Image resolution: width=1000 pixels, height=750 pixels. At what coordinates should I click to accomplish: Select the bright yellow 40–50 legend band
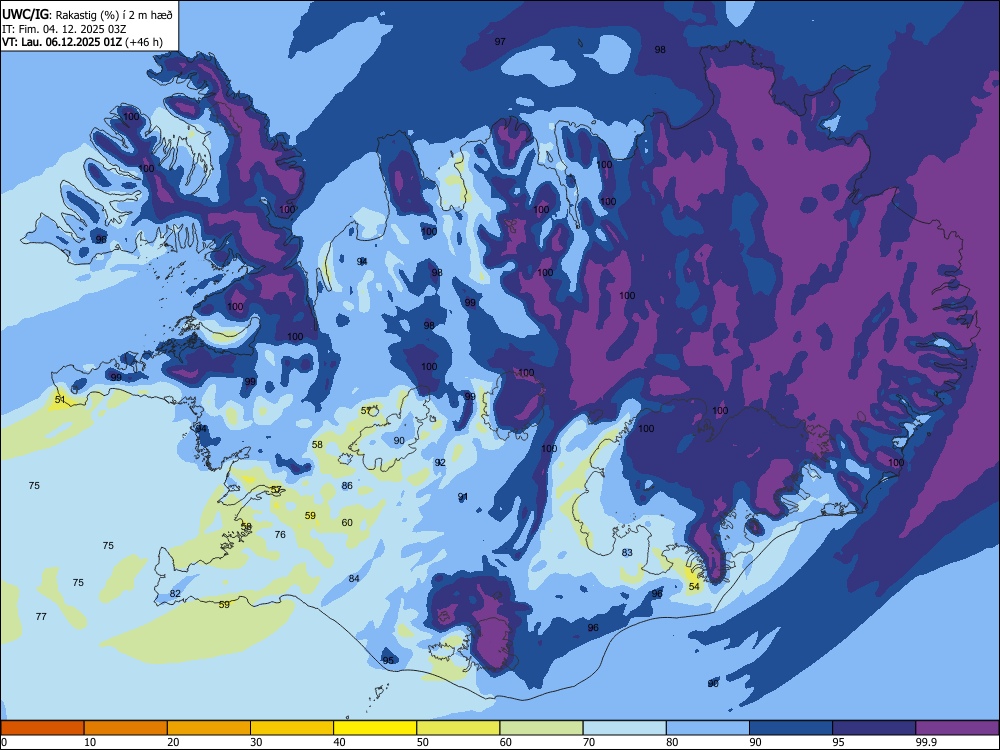tap(375, 728)
